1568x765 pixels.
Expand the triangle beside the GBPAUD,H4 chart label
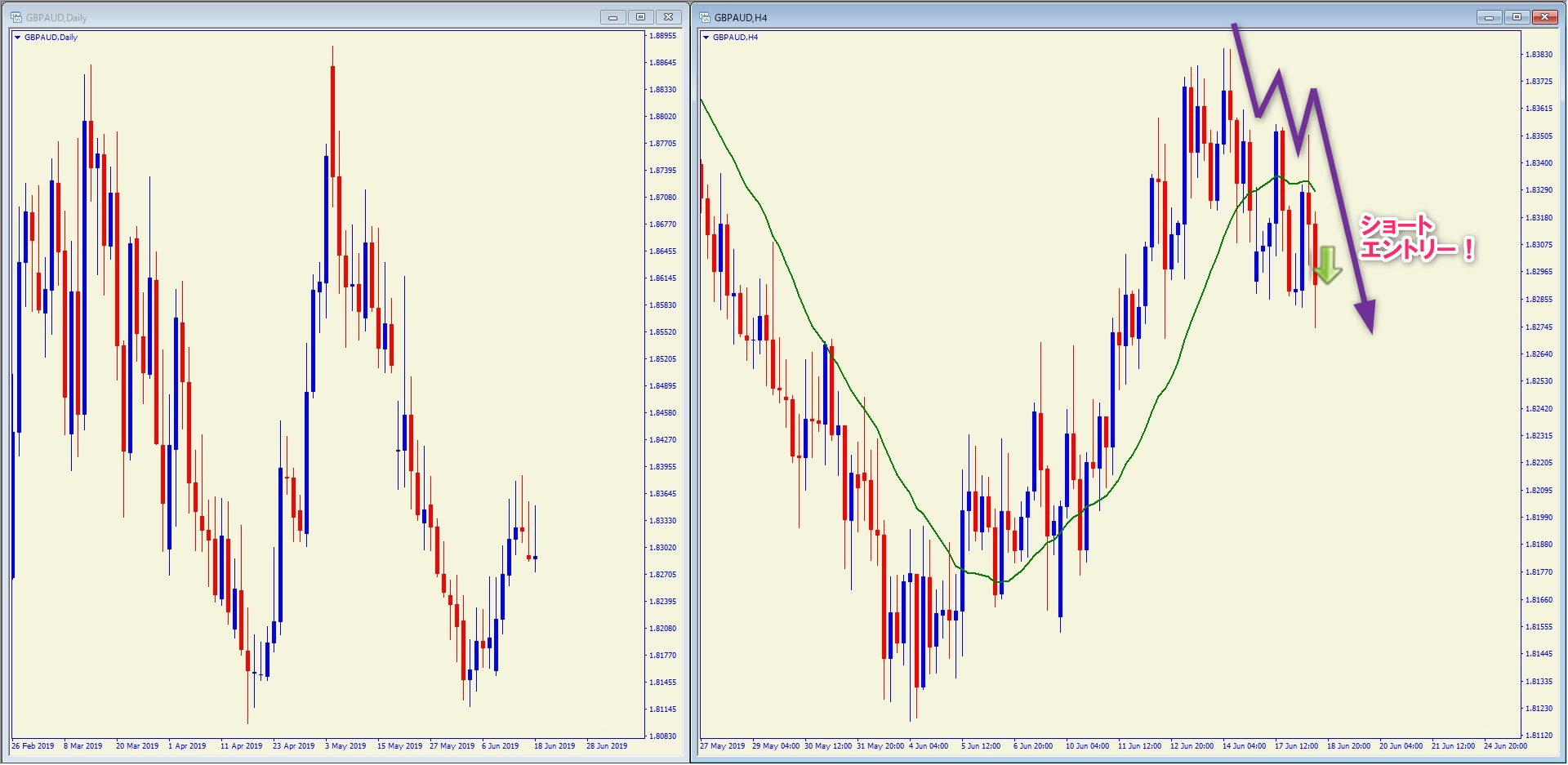[x=706, y=38]
